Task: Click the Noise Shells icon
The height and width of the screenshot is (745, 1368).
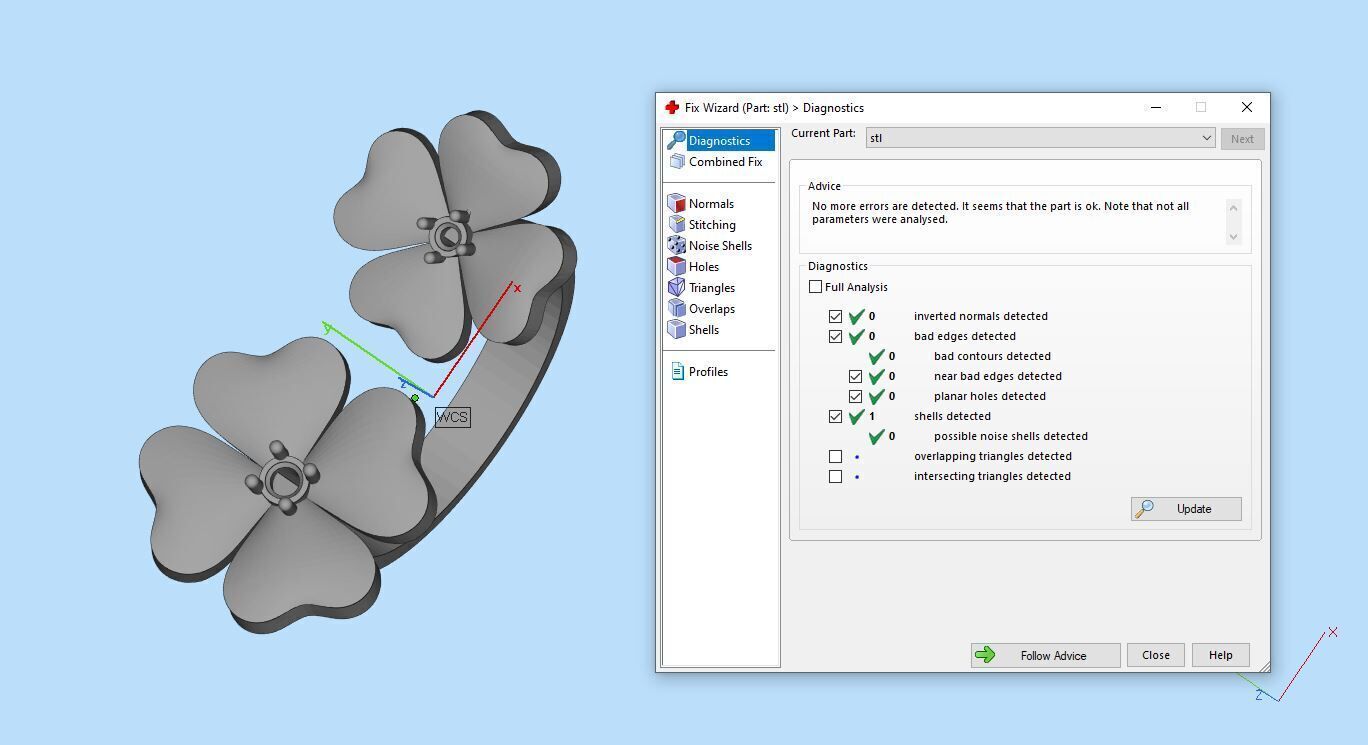Action: (x=677, y=245)
